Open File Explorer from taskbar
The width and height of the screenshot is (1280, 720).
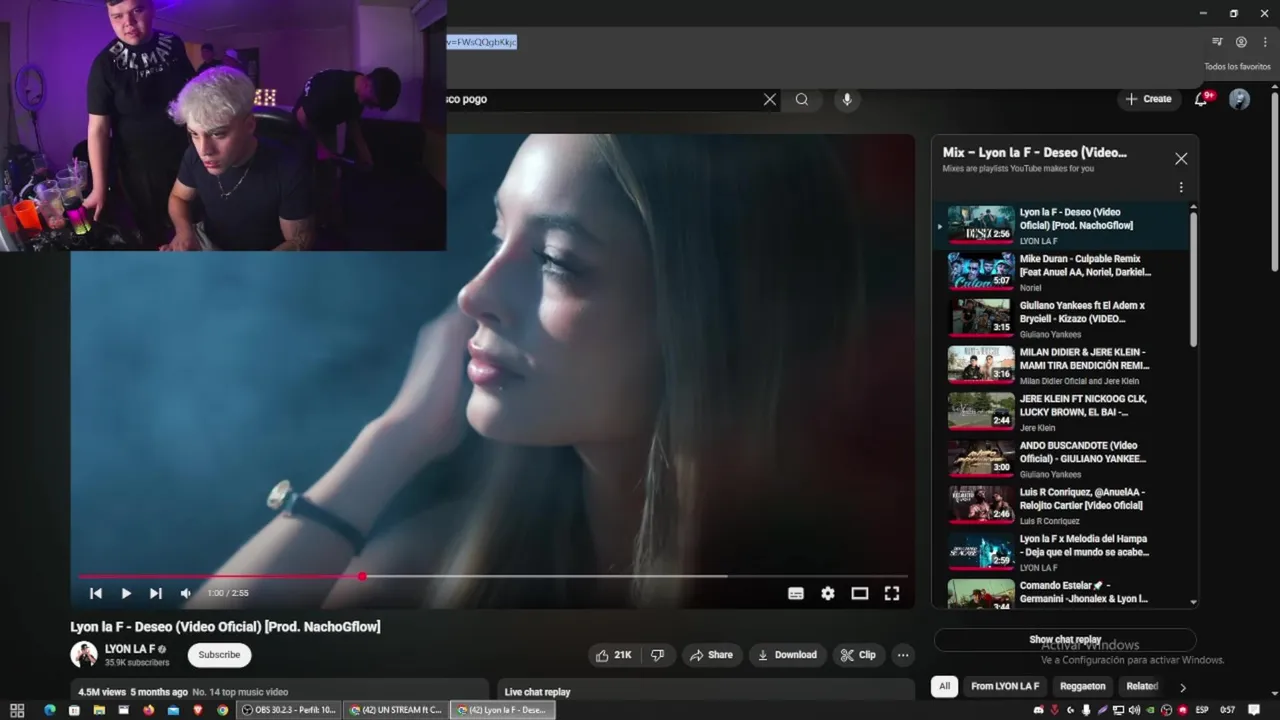pyautogui.click(x=99, y=710)
